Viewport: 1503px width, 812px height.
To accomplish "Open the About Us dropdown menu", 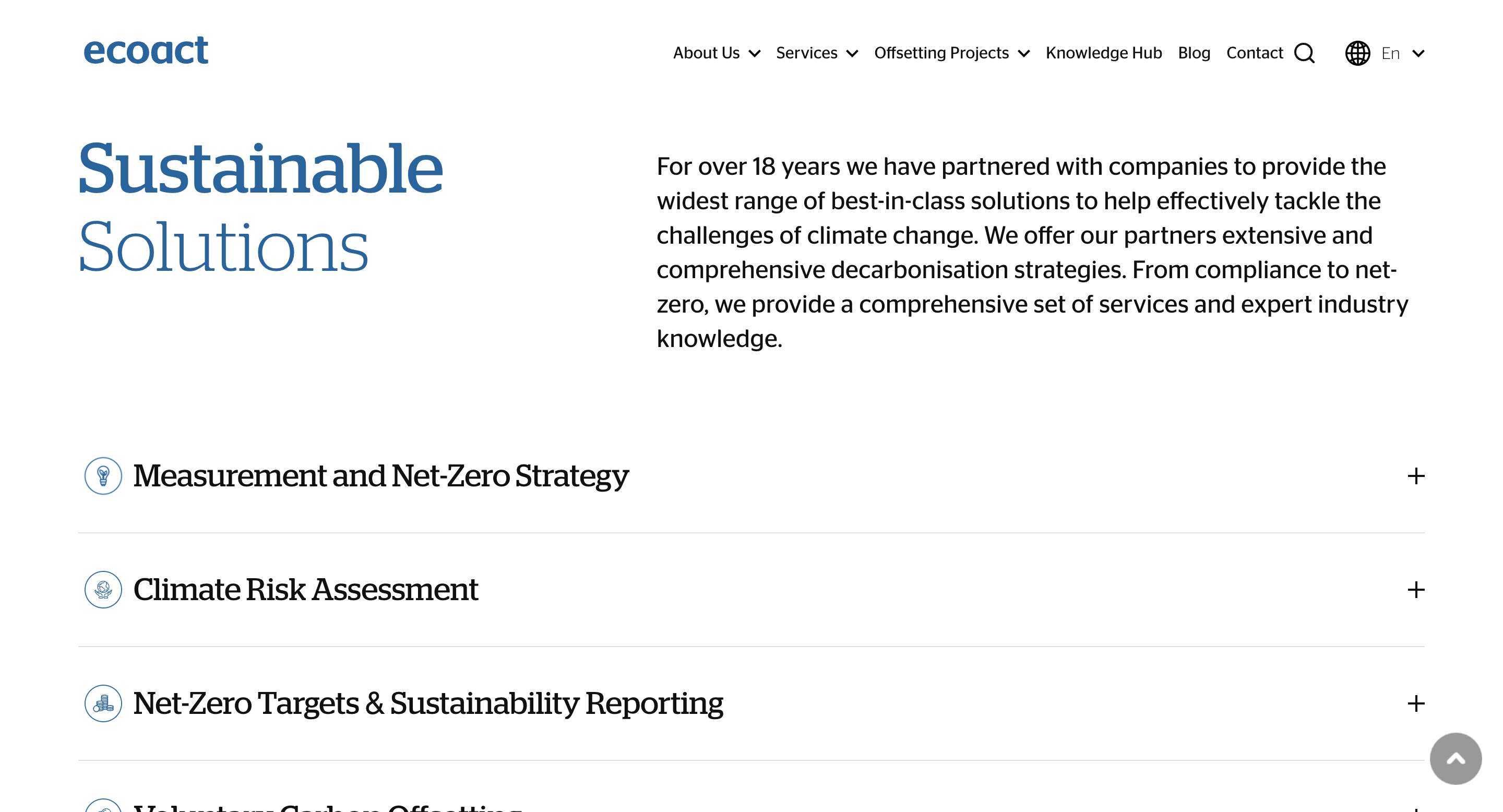I will click(717, 53).
